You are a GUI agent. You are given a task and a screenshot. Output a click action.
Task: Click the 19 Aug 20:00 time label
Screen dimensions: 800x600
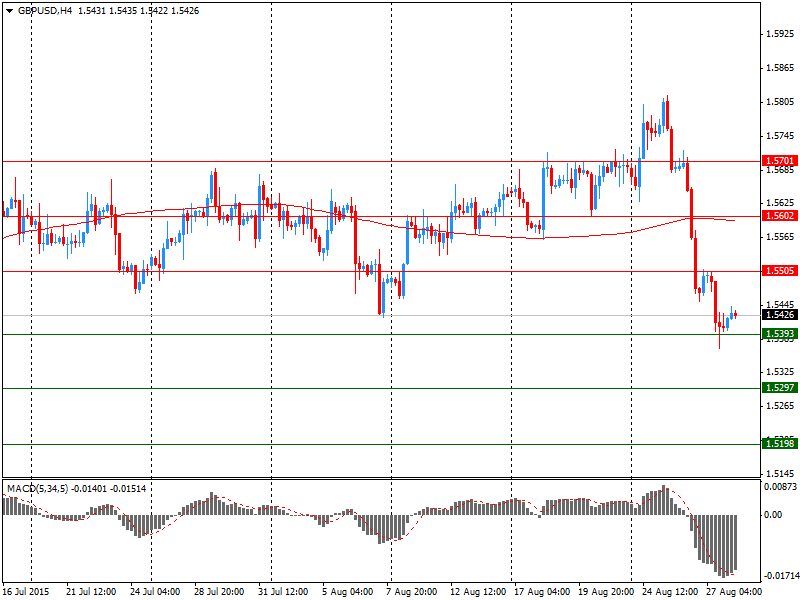tap(606, 592)
